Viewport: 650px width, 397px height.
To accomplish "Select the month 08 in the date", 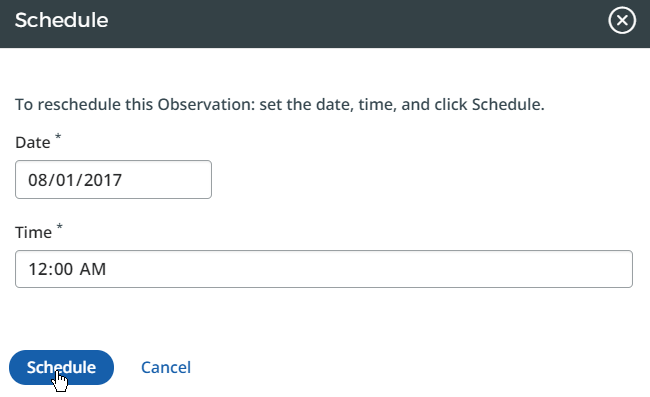I will [x=38, y=180].
